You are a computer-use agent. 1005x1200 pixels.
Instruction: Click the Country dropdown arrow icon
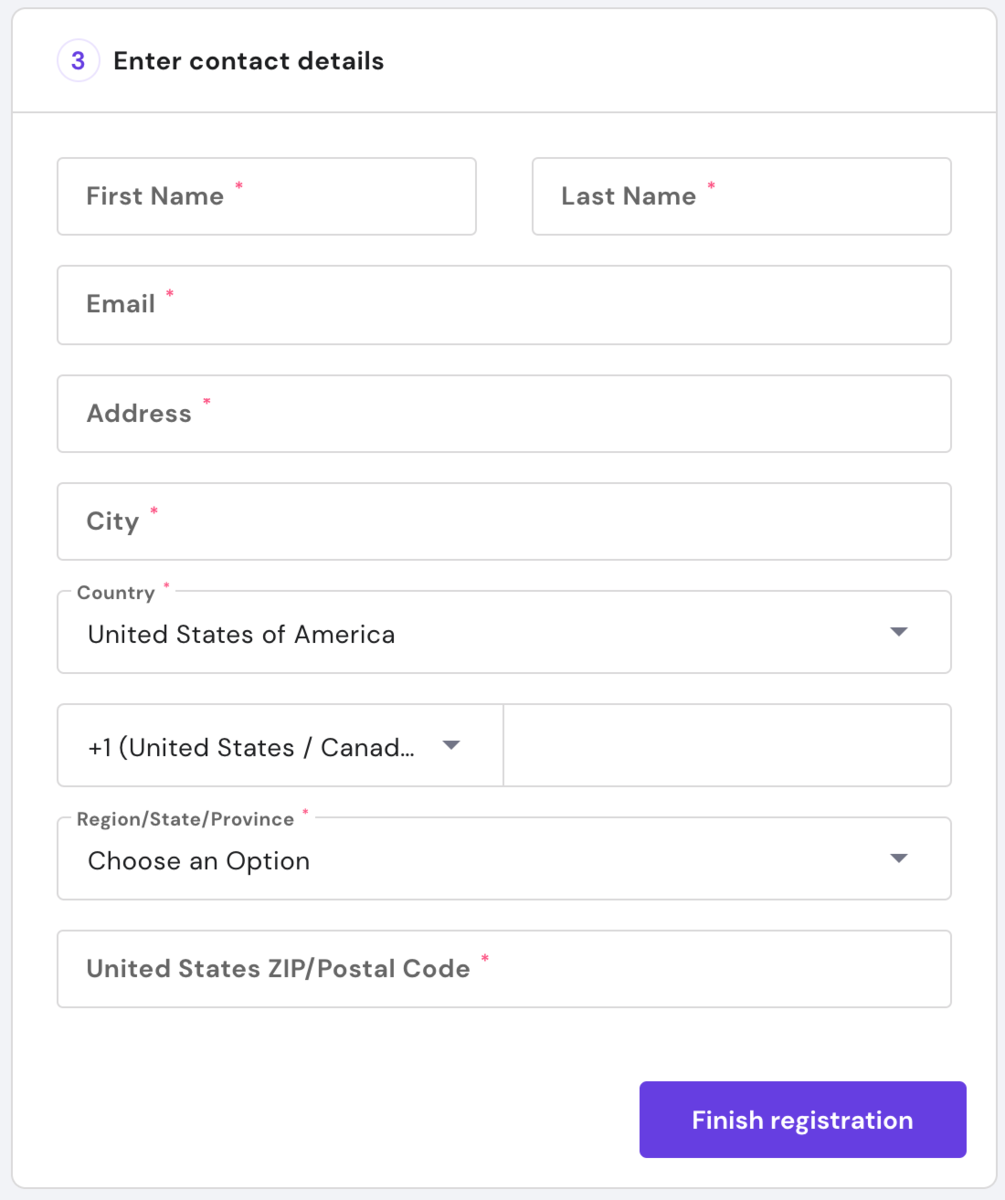coord(898,632)
